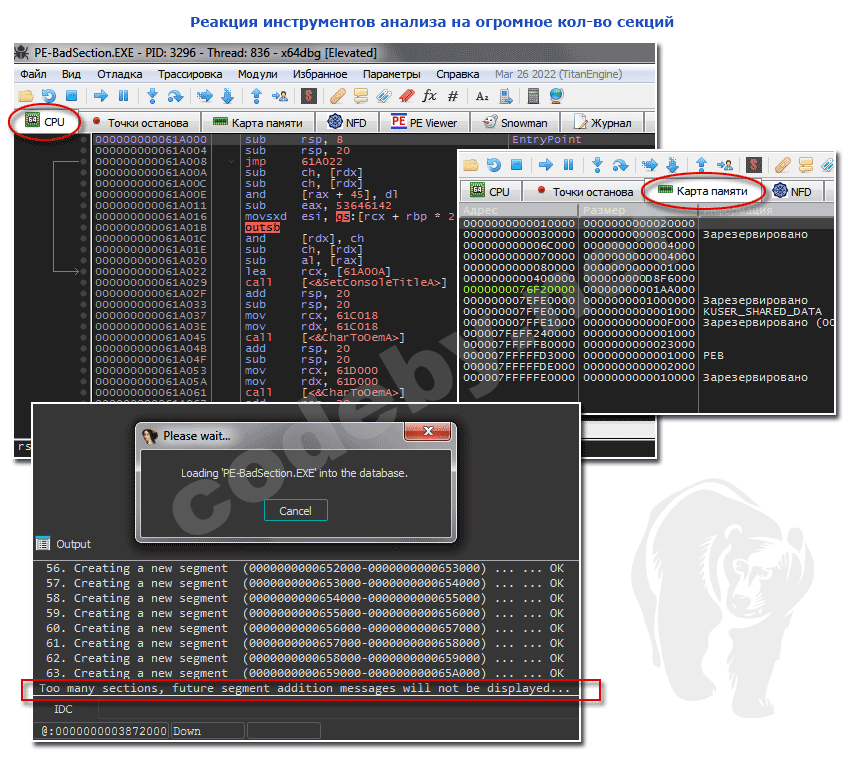Open the Scylla icon in main toolbar

click(x=309, y=96)
